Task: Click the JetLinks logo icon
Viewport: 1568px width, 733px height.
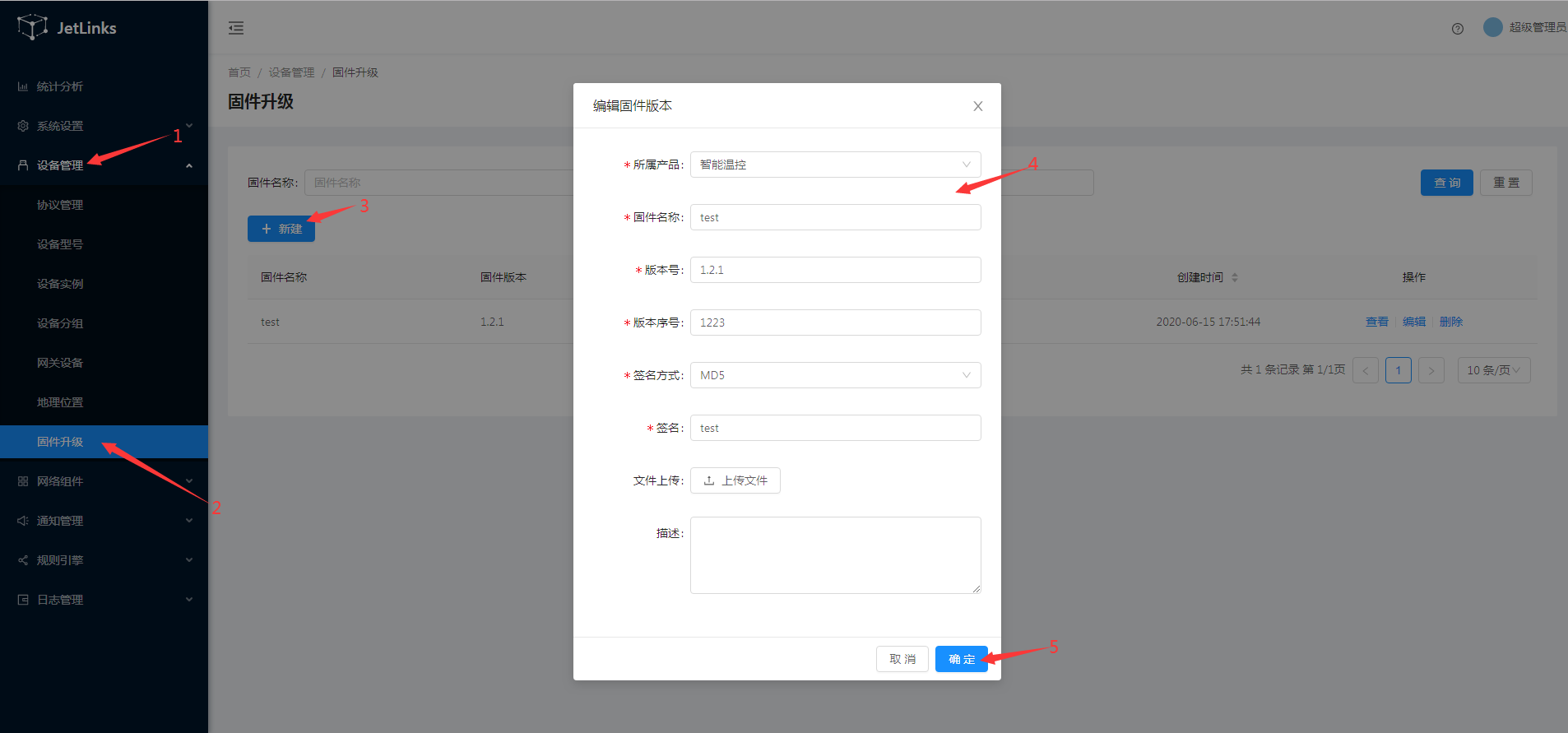Action: click(x=32, y=27)
